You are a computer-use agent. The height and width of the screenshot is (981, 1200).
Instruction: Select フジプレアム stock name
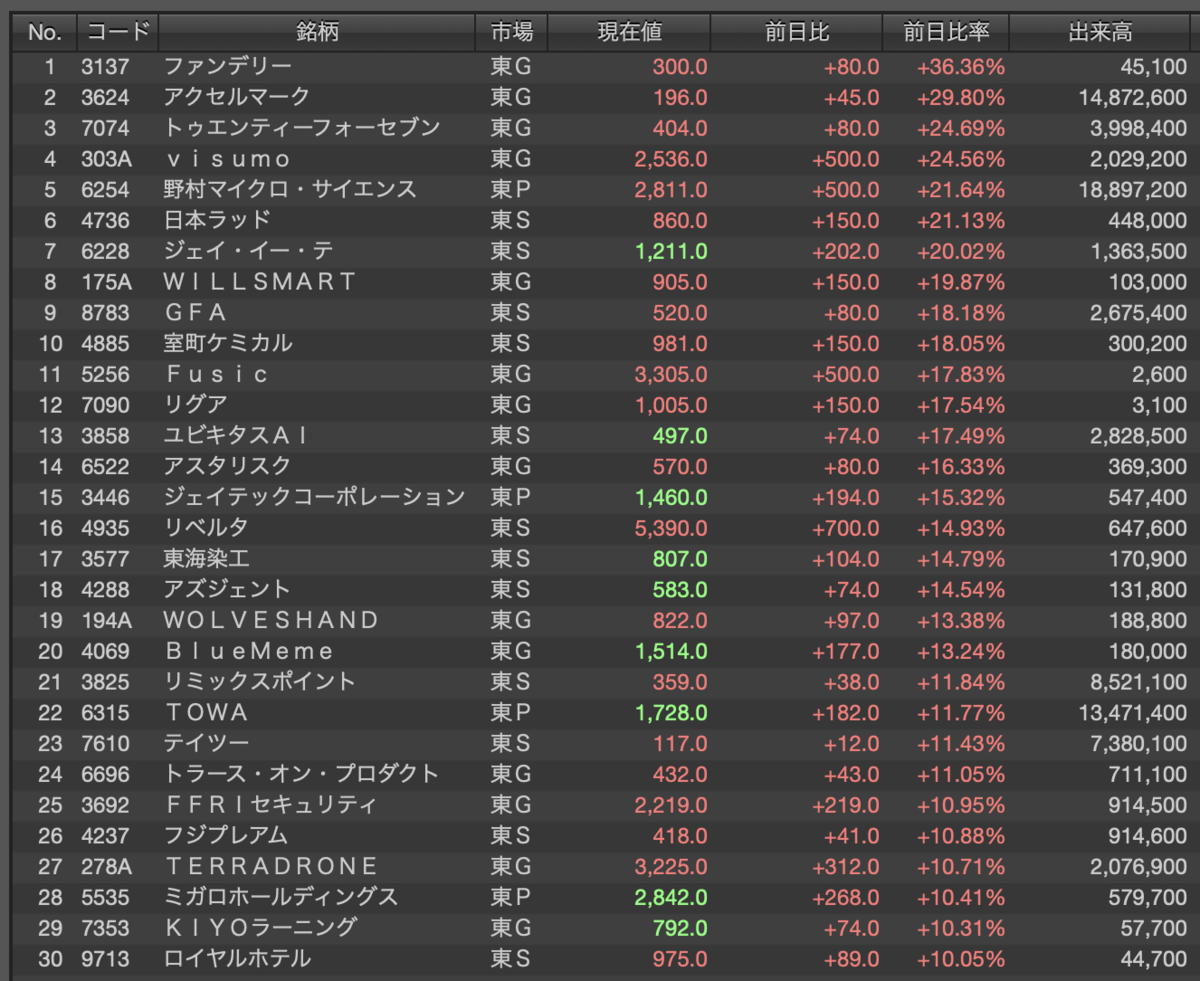227,836
